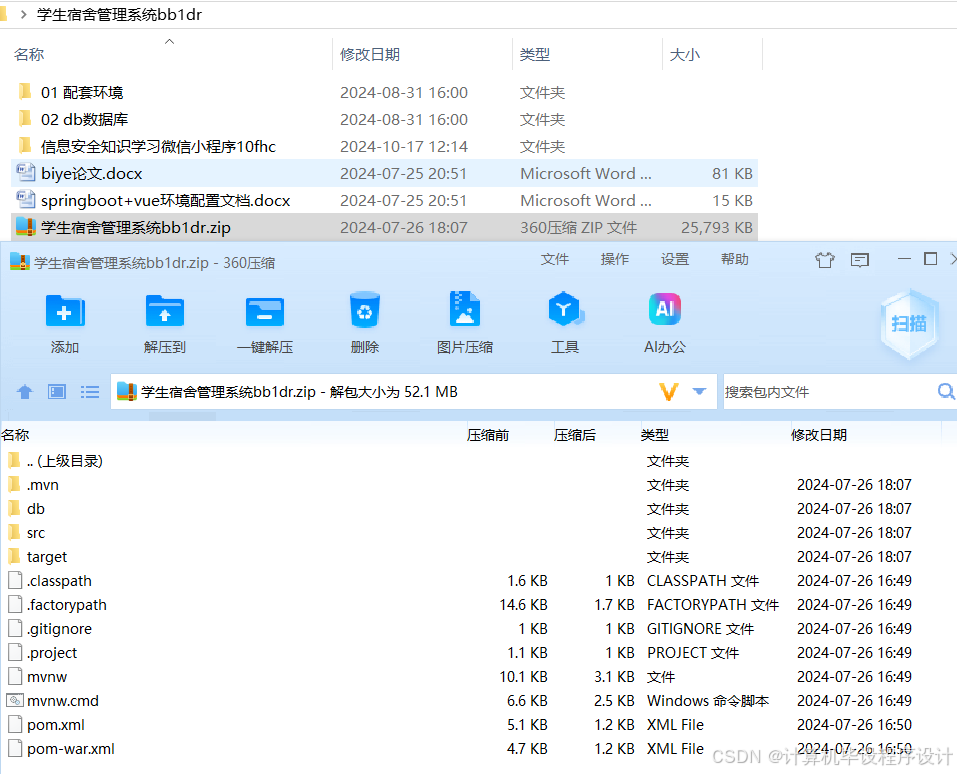Switch to list view using the view icon
Image resolution: width=957 pixels, height=774 pixels.
[x=90, y=391]
